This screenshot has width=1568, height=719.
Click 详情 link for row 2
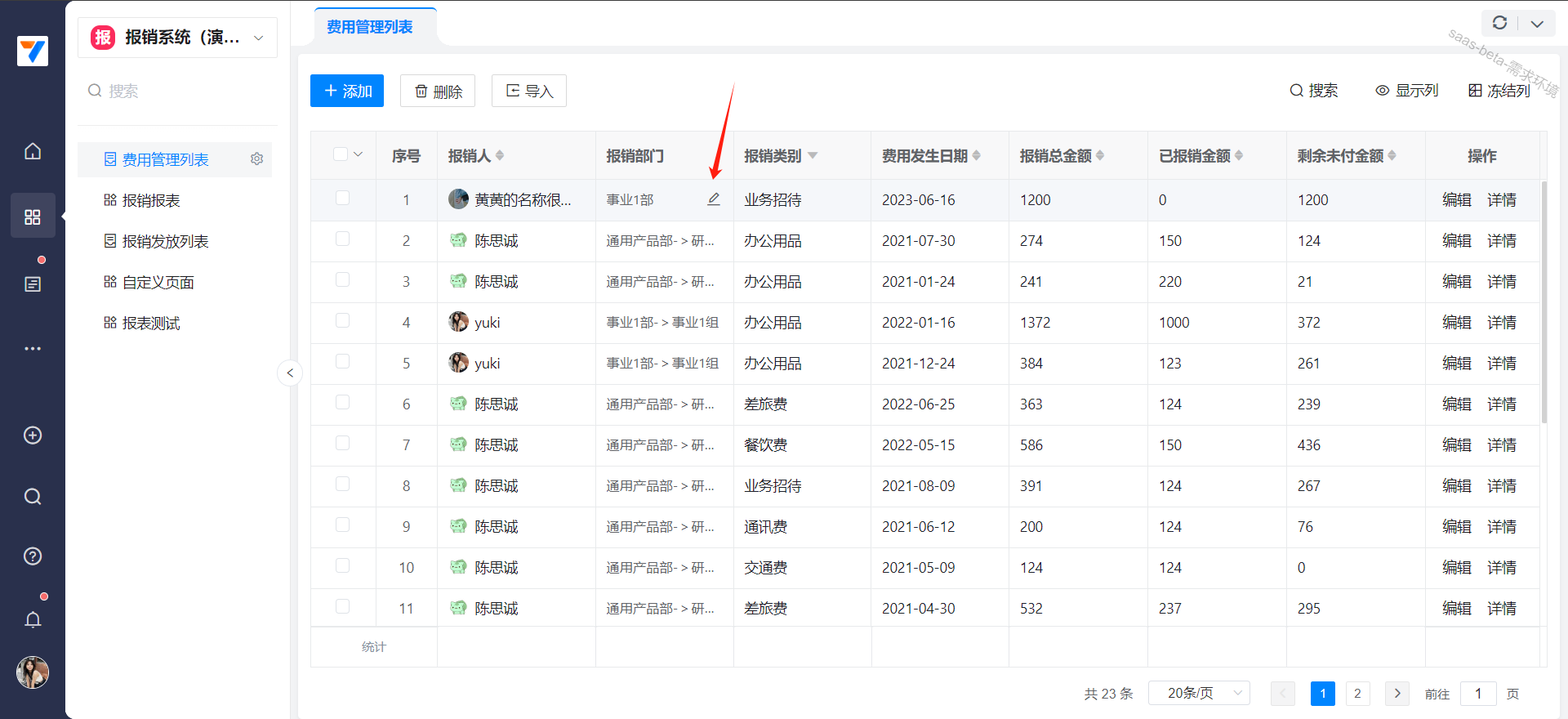coord(1501,241)
